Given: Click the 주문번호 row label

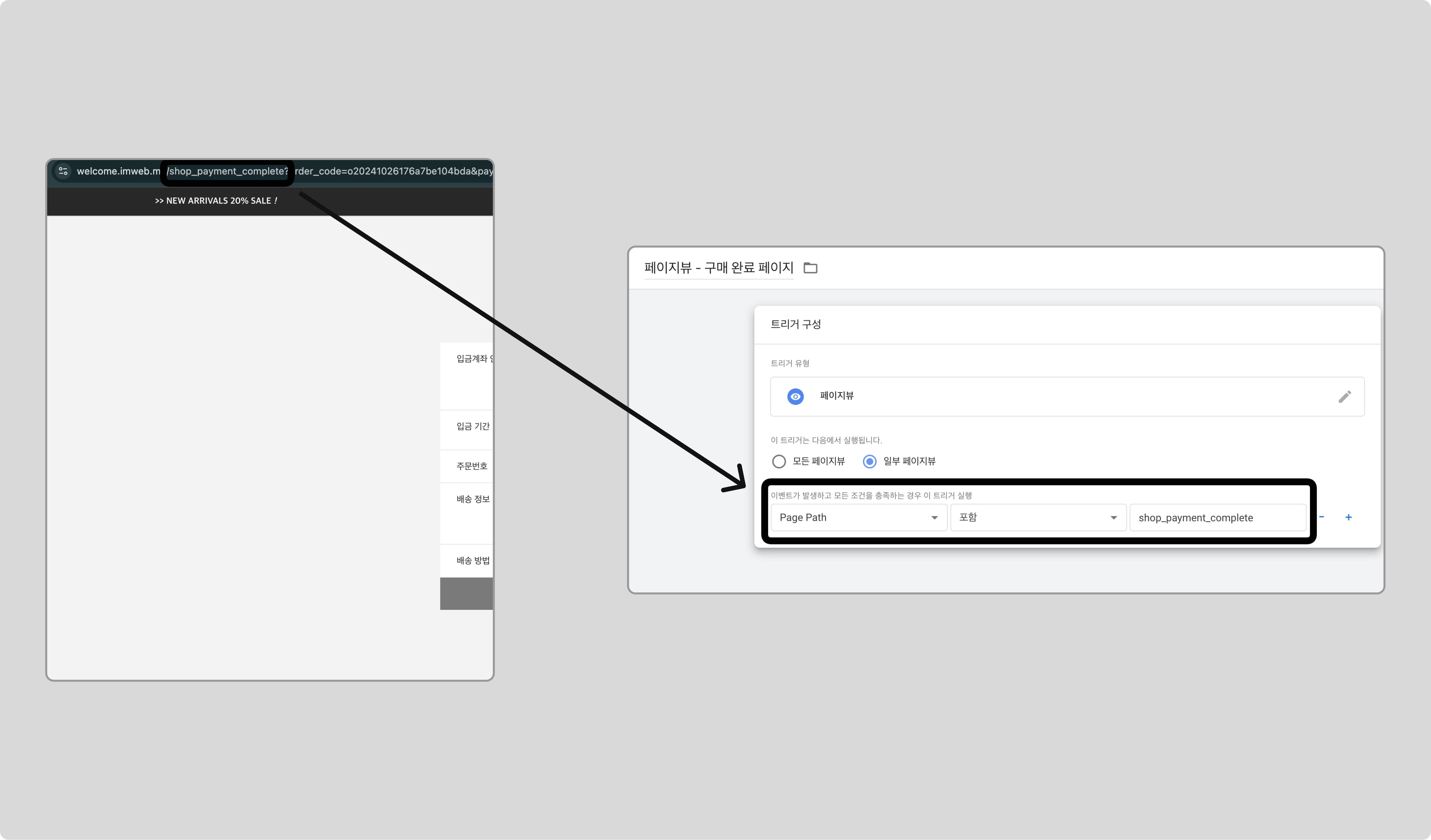Looking at the screenshot, I should click(x=472, y=466).
